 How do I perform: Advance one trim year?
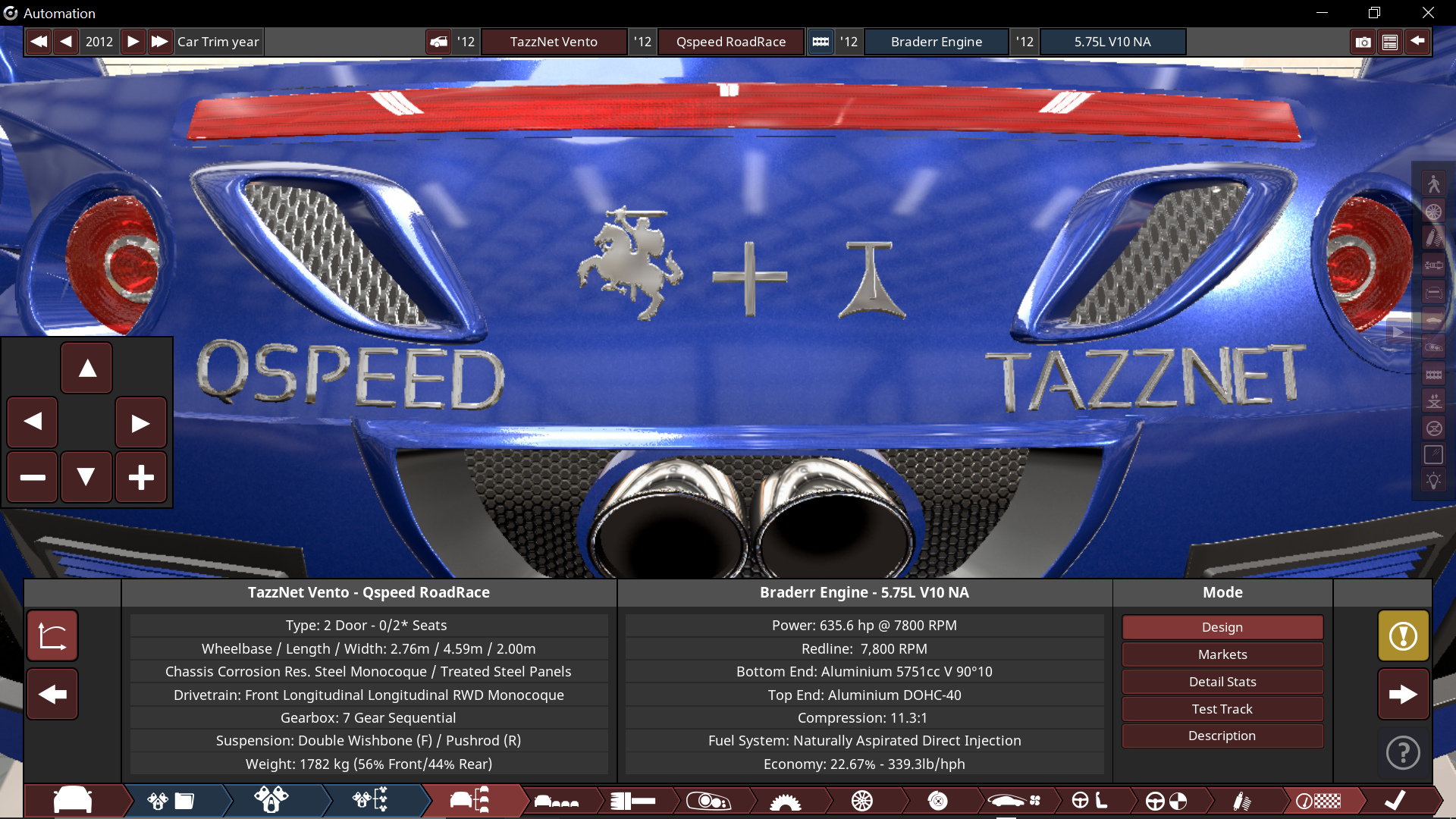(133, 42)
